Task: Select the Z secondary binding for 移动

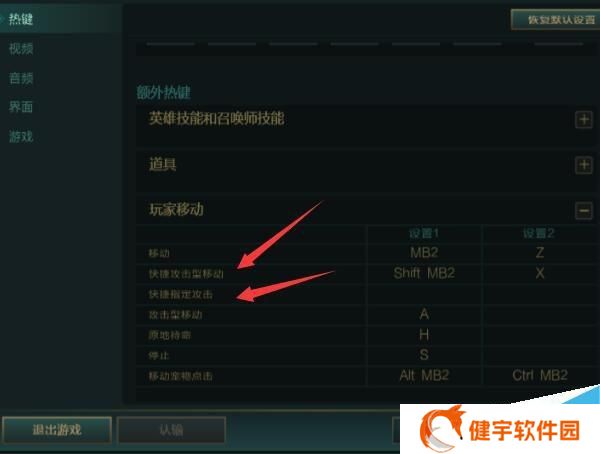Action: coord(540,253)
